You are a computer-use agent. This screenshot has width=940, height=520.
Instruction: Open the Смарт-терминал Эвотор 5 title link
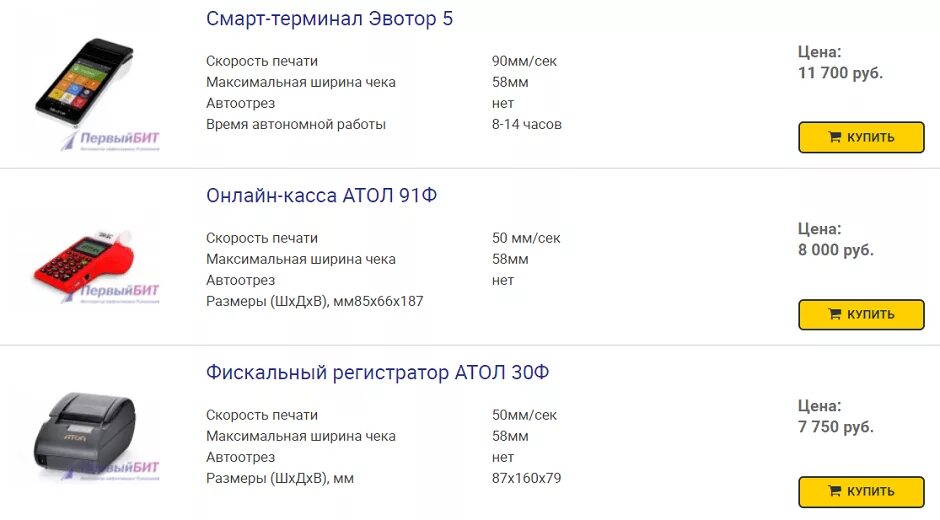tap(329, 19)
